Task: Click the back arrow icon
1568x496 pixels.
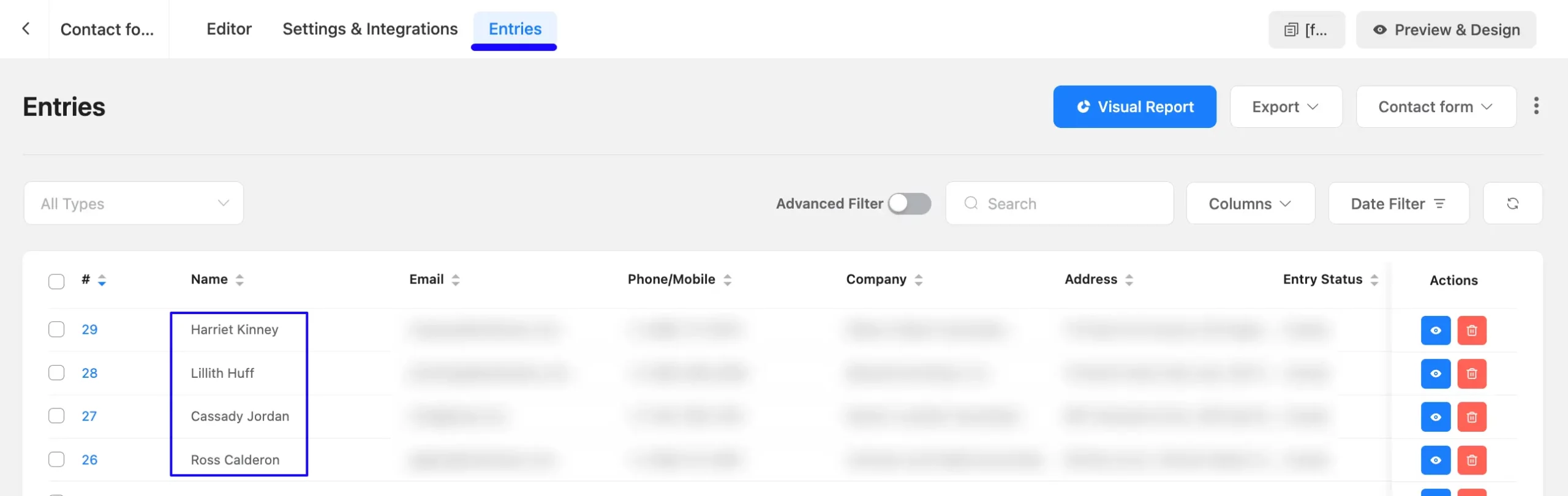Action: pyautogui.click(x=26, y=29)
